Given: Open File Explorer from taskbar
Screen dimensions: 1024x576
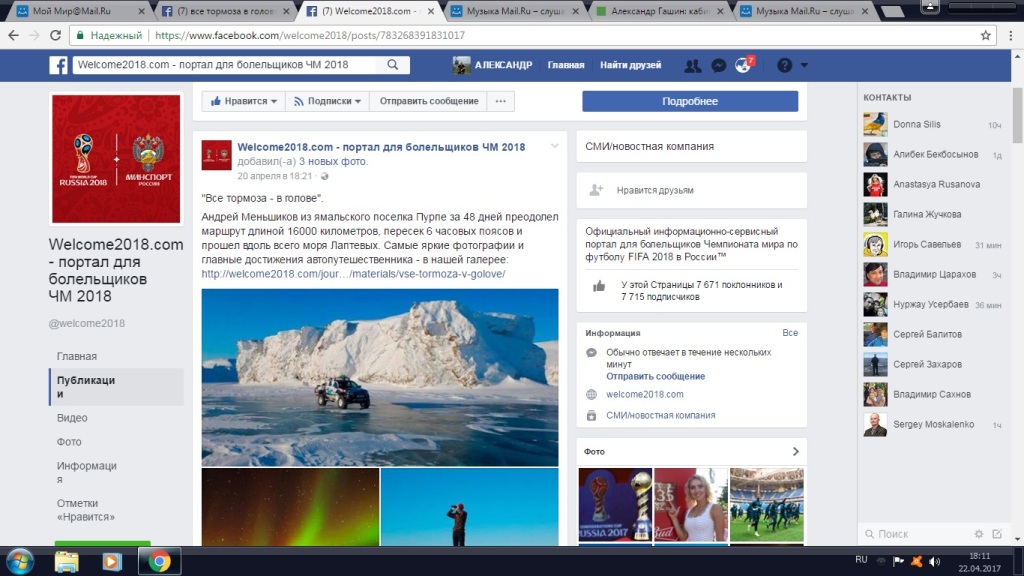Looking at the screenshot, I should tap(67, 561).
